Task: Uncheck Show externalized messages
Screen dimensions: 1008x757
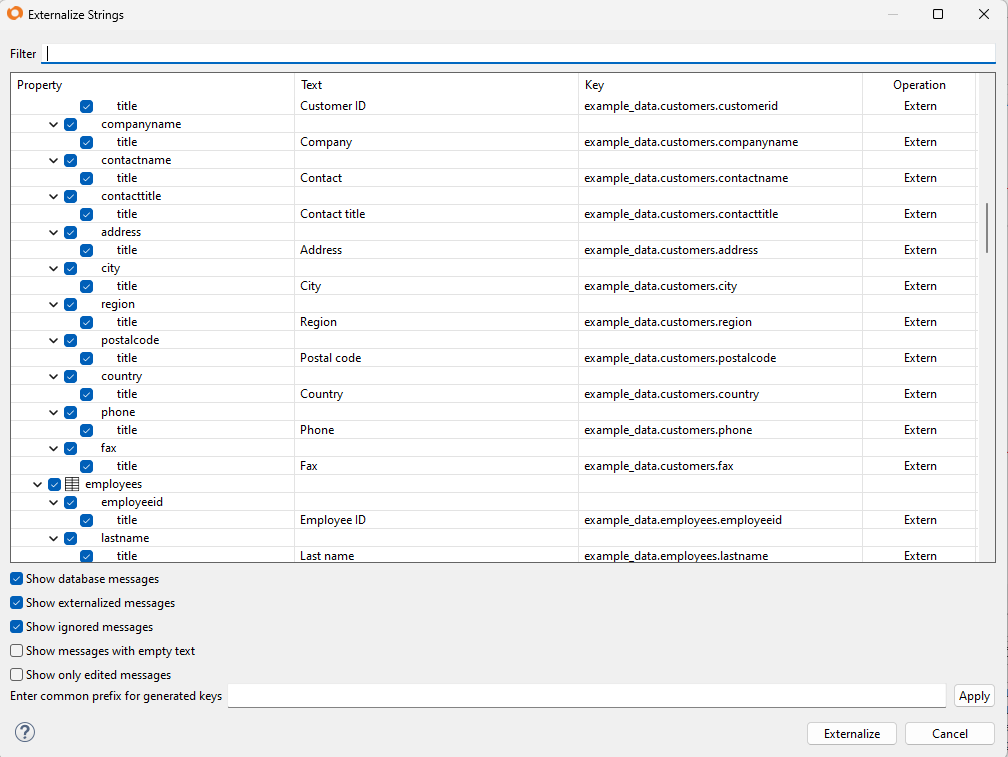Action: (17, 603)
